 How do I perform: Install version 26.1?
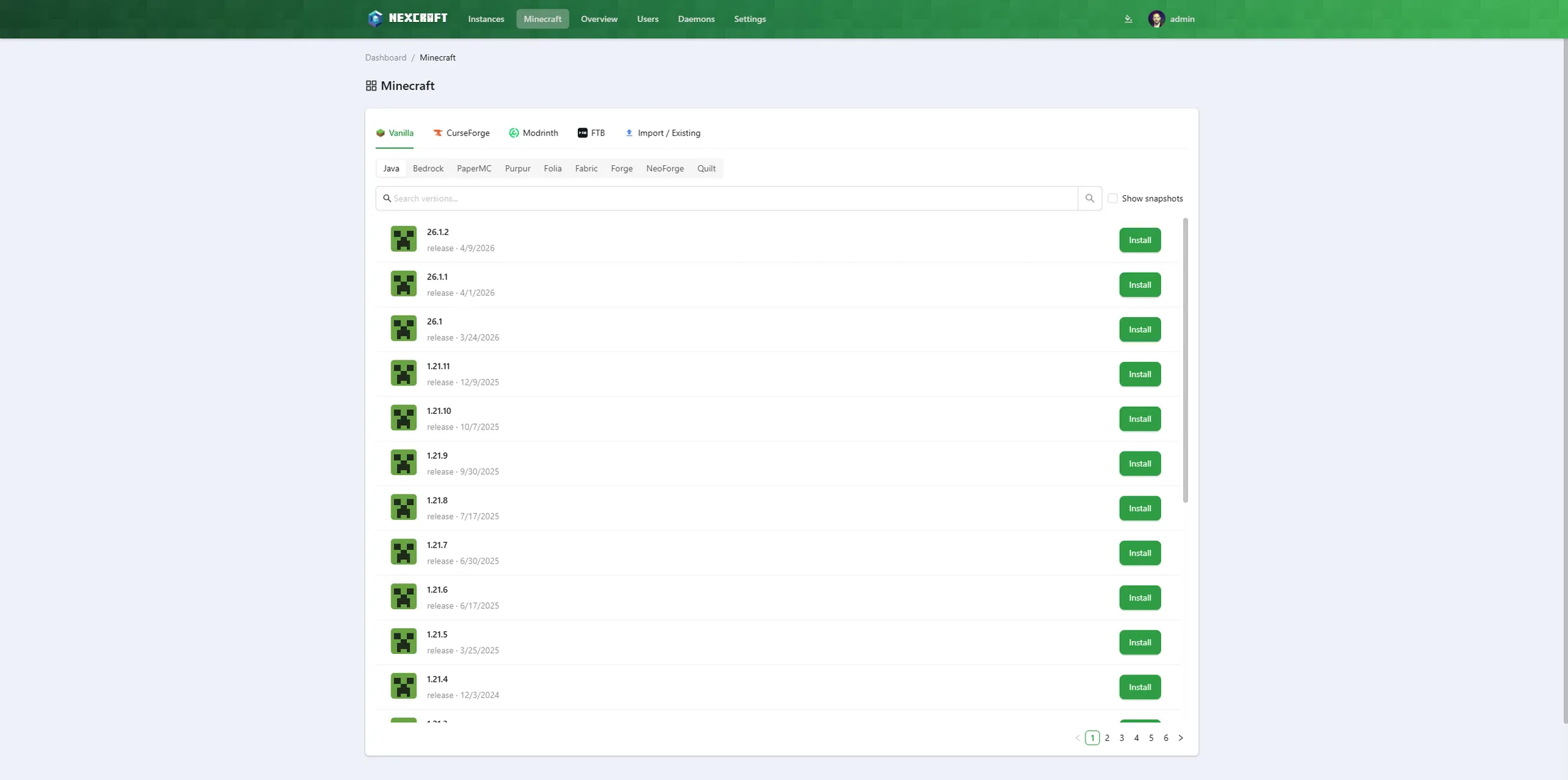coord(1140,330)
